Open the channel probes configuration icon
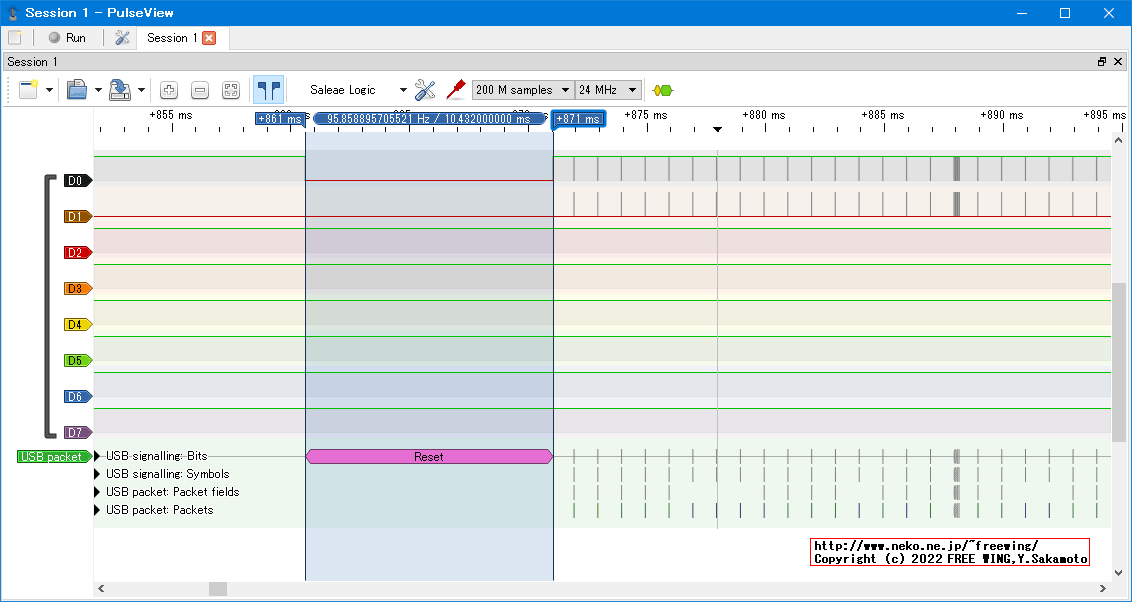This screenshot has width=1132, height=602. (x=456, y=90)
